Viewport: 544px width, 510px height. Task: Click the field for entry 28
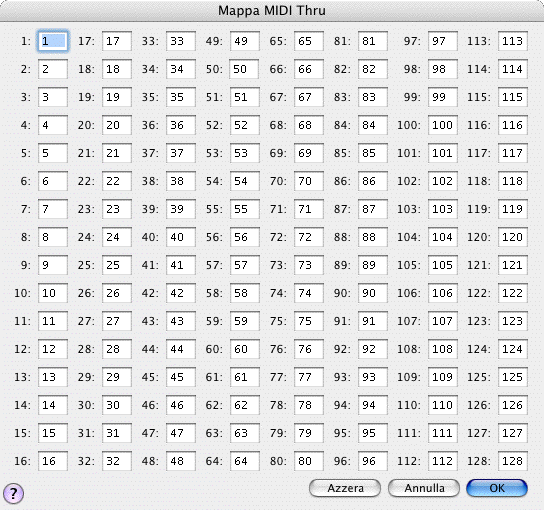pos(117,349)
